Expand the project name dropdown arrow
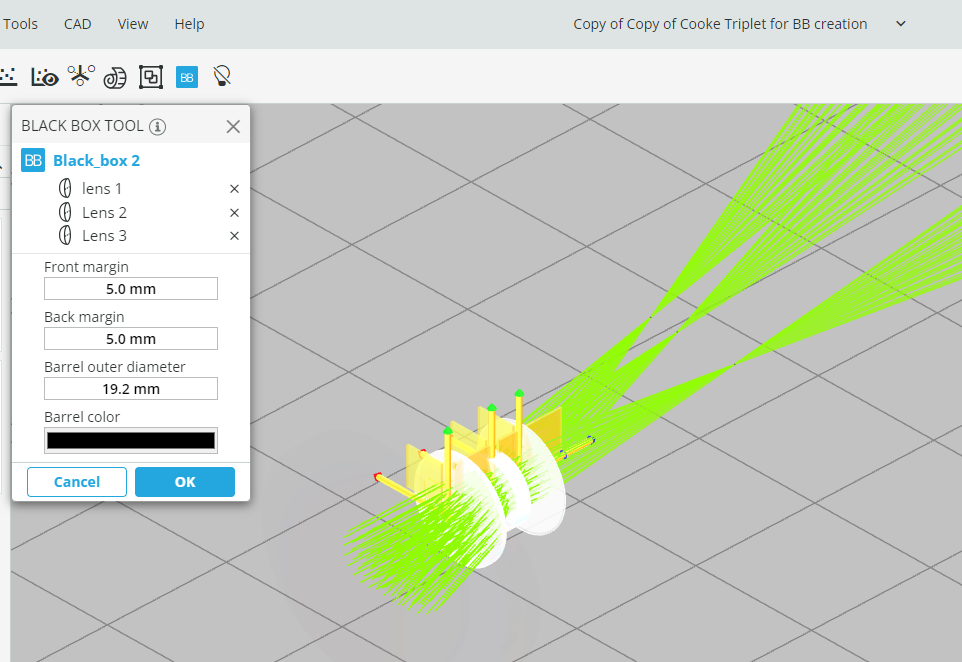This screenshot has width=962, height=662. pyautogui.click(x=901, y=24)
